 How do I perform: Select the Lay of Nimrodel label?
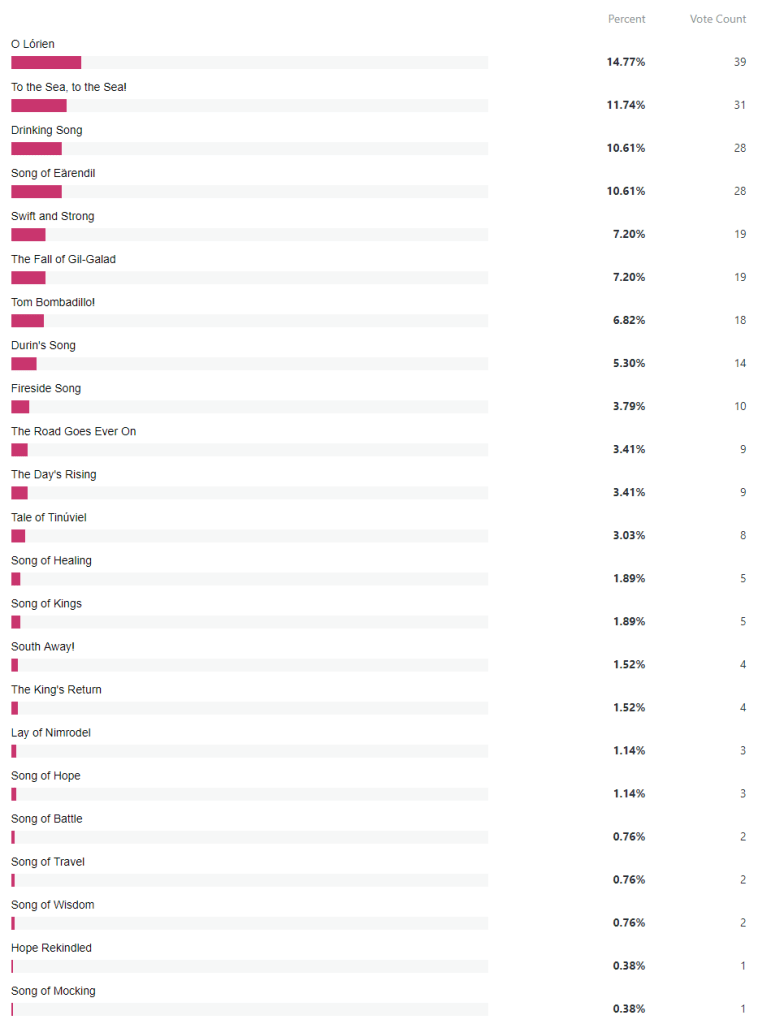pyautogui.click(x=51, y=732)
